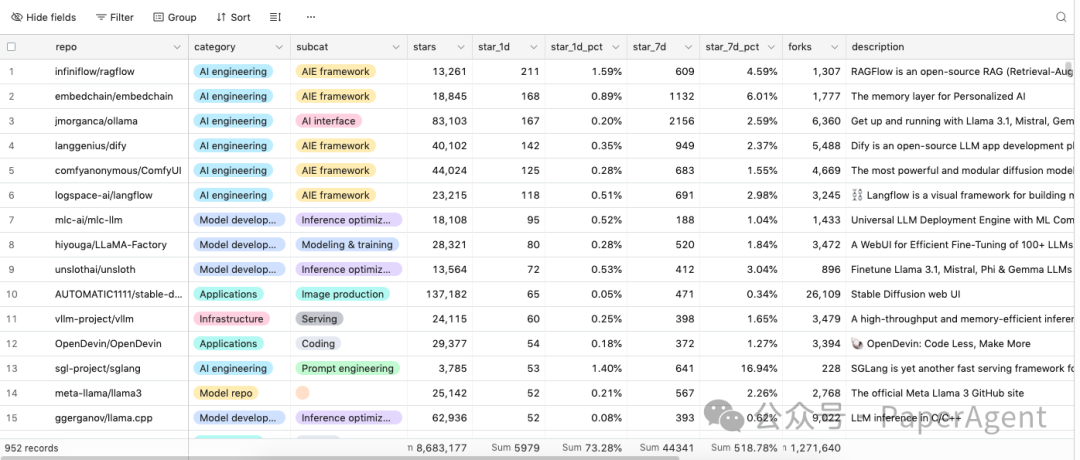Click the Applications tag for OpenDevin row
This screenshot has height=460, width=1080.
click(x=228, y=344)
